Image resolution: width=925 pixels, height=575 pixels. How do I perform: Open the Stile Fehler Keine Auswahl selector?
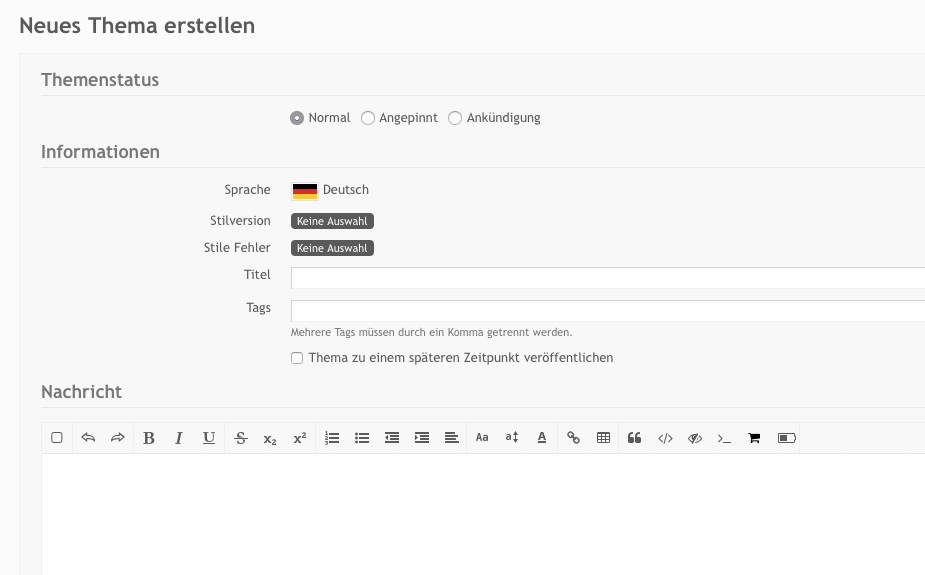332,248
